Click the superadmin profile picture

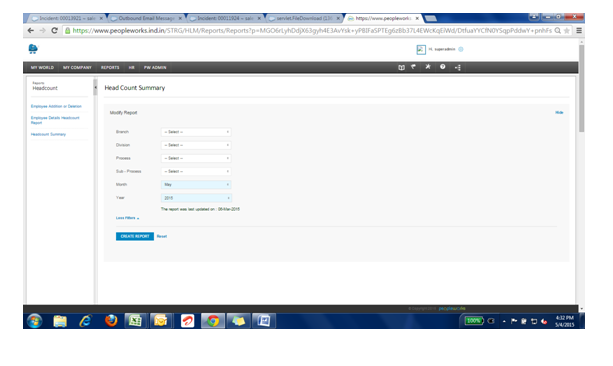pyautogui.click(x=421, y=50)
